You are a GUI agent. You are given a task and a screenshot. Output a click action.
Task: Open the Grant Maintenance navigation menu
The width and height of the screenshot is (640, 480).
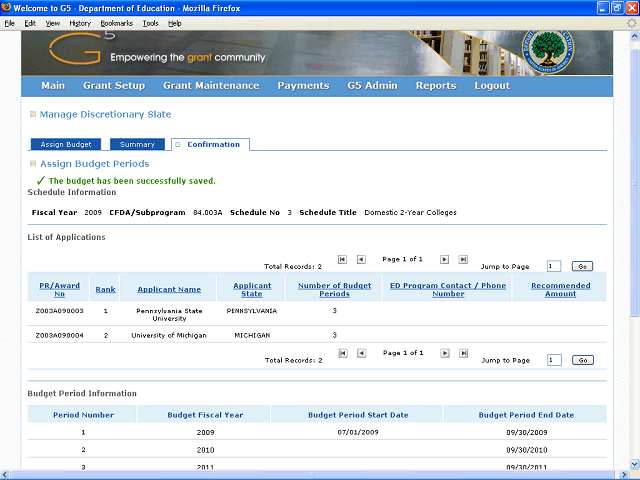210,86
